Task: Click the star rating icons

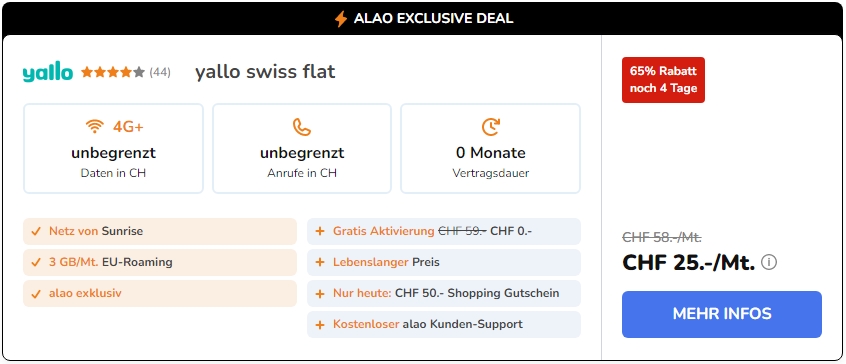Action: coord(113,72)
